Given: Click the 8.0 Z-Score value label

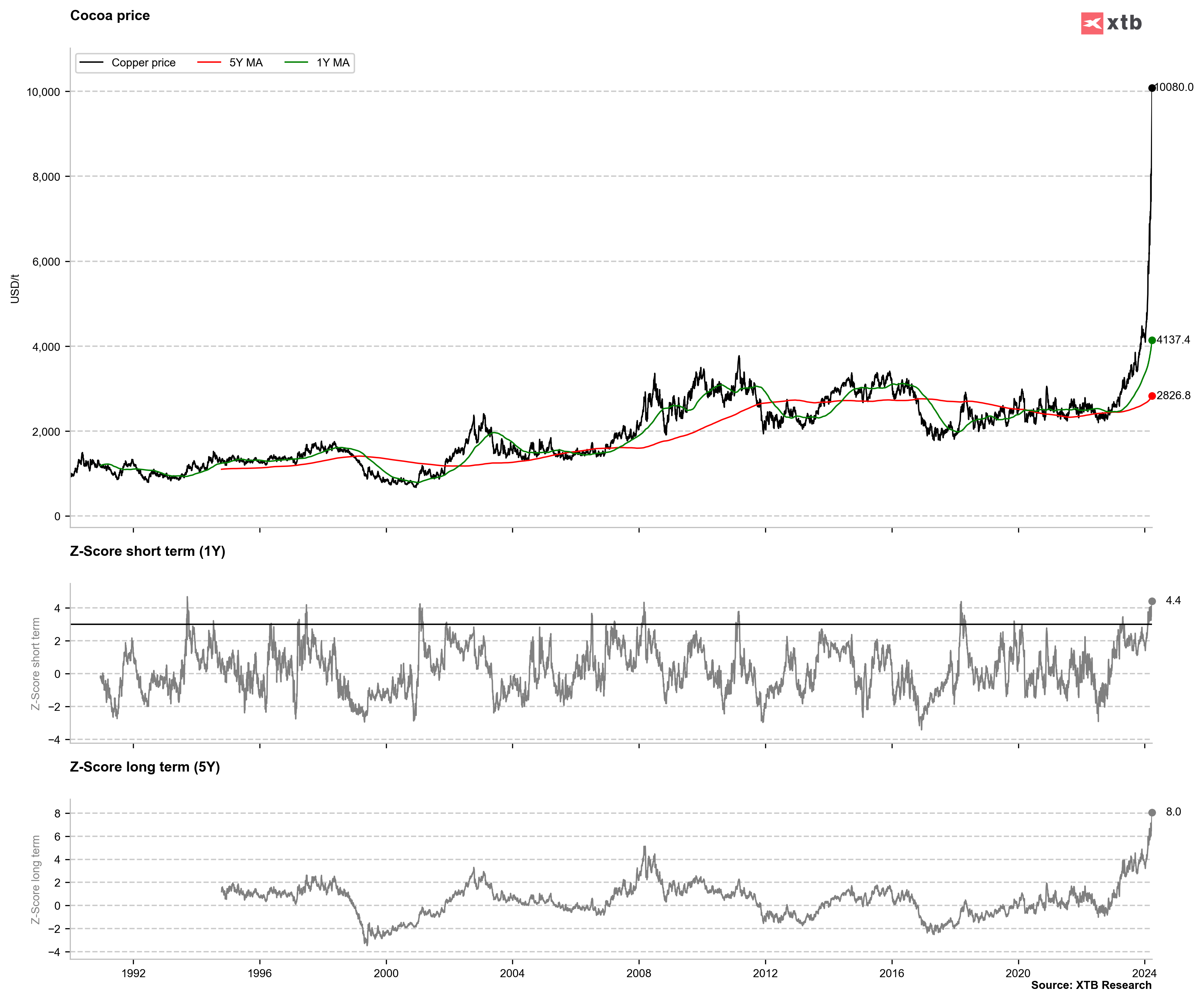Looking at the screenshot, I should point(1173,812).
